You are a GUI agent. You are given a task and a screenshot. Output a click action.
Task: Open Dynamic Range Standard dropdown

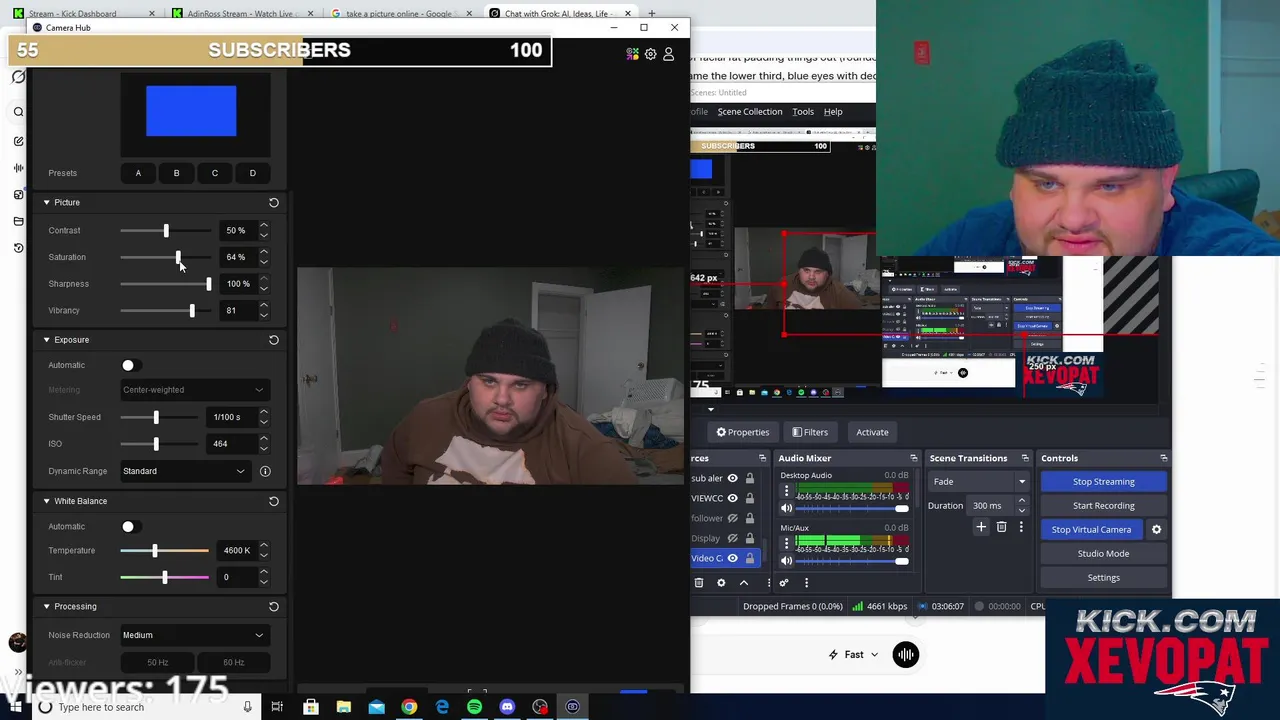(184, 471)
